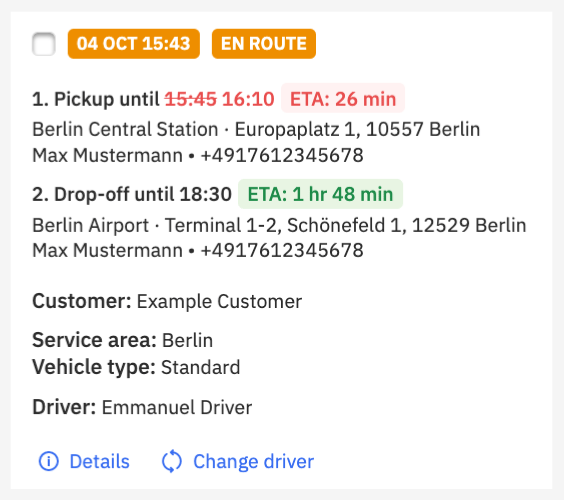Select the Change driver link

[254, 461]
